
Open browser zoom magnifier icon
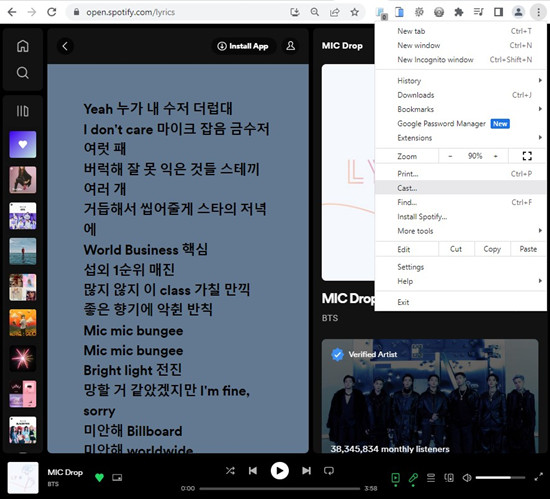coord(315,12)
